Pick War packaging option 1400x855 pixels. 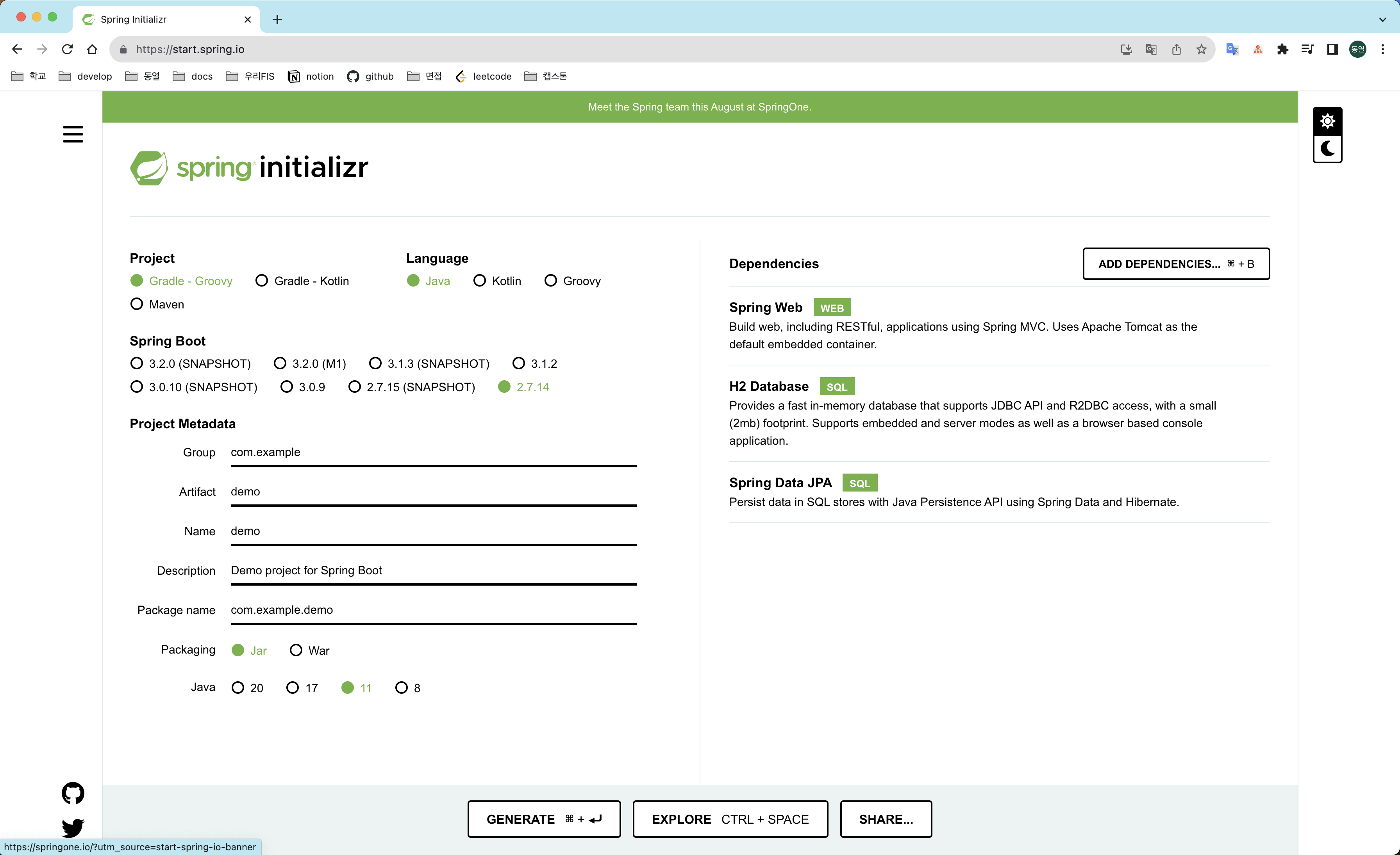pos(296,650)
